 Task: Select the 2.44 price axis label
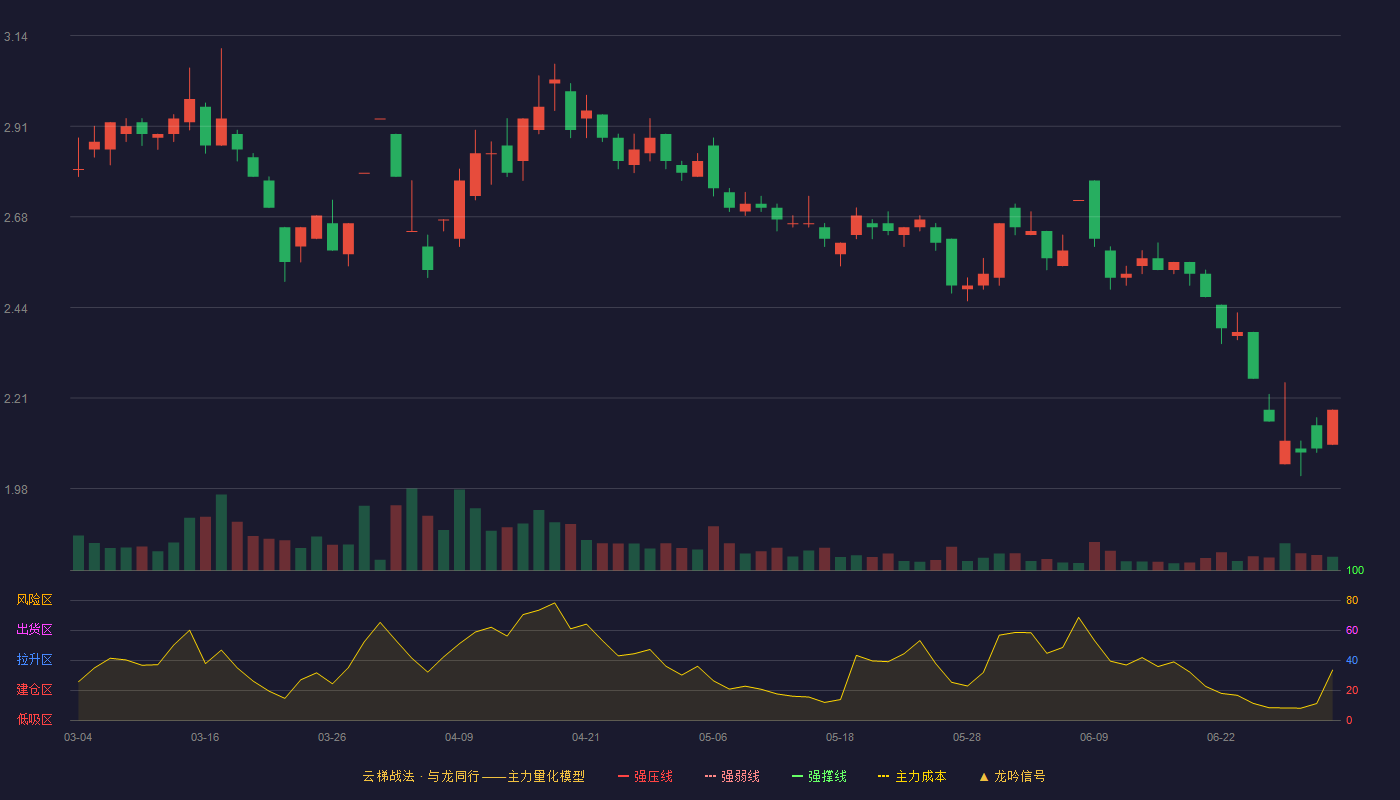click(x=15, y=309)
